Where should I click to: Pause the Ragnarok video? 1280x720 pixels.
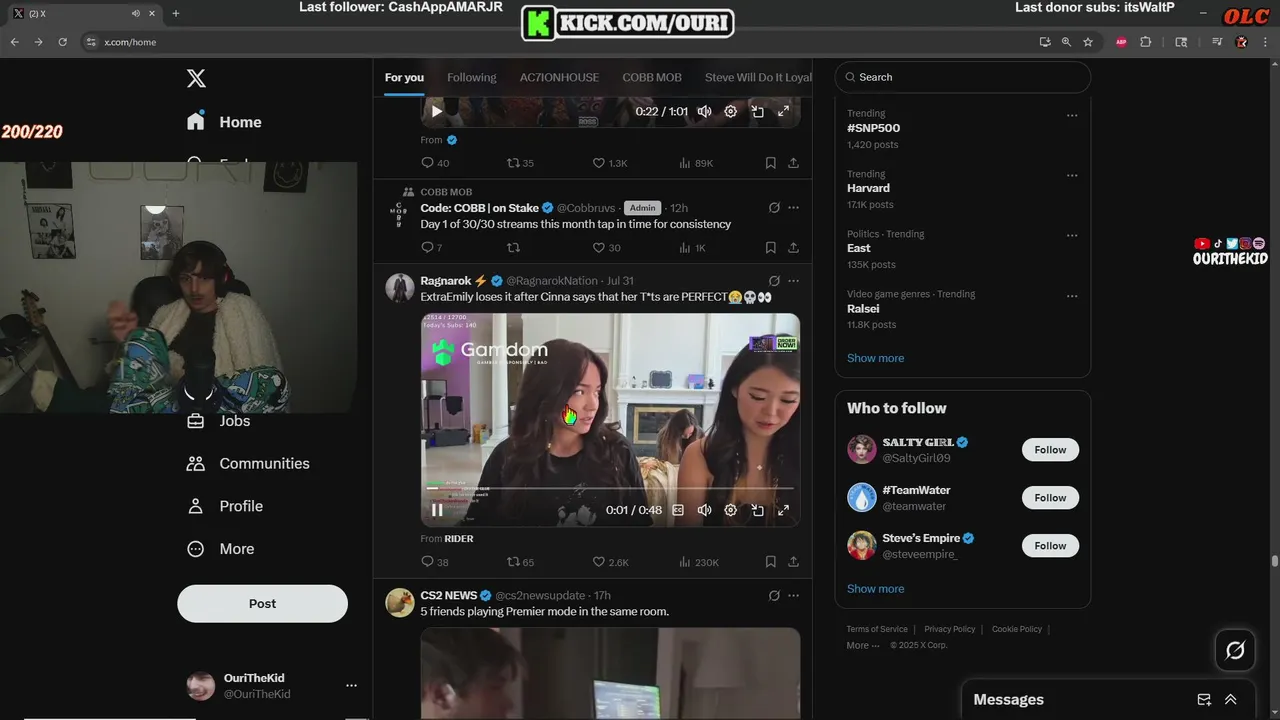[x=437, y=510]
